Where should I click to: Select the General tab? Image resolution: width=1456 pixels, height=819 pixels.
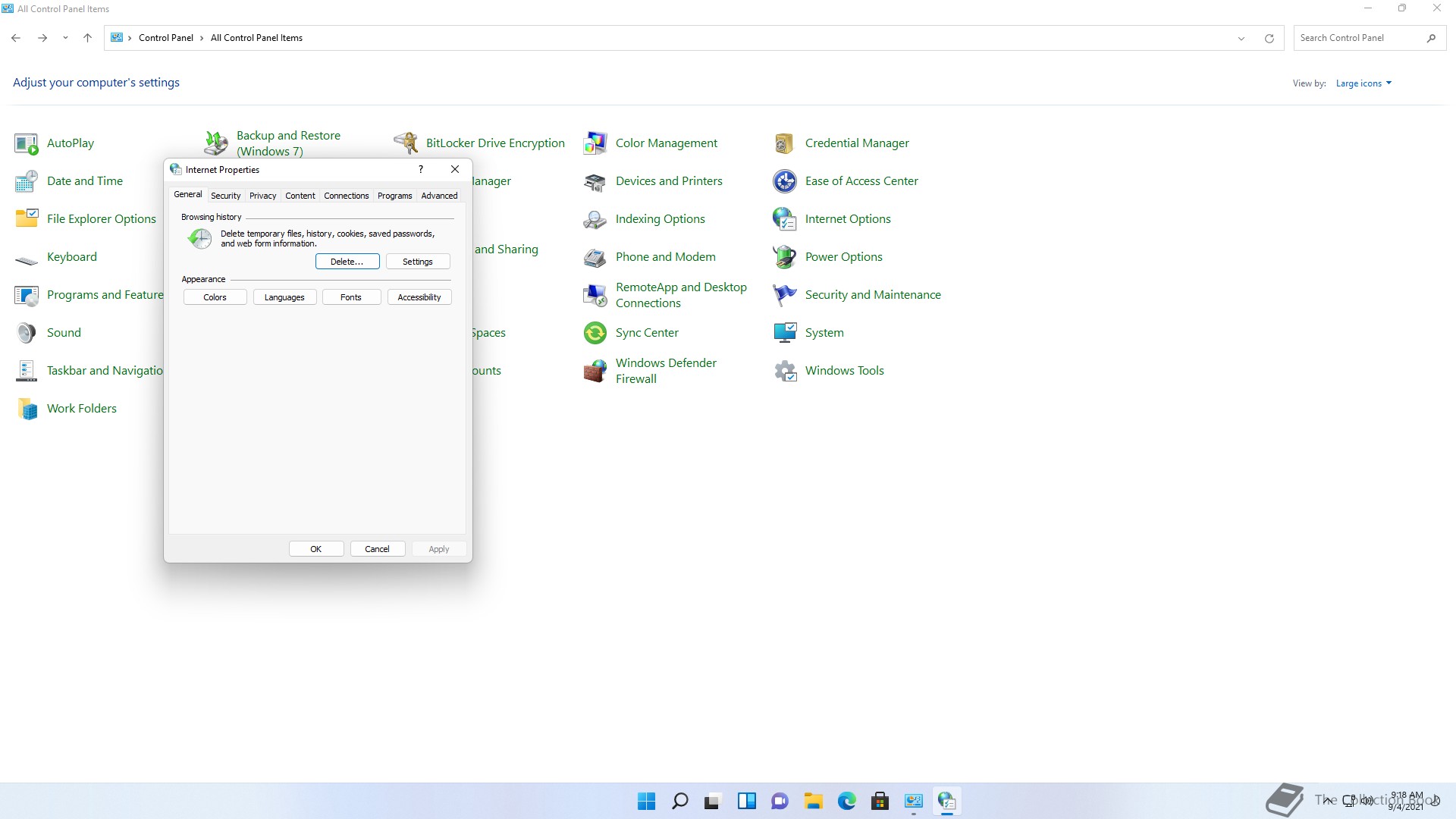tap(188, 195)
